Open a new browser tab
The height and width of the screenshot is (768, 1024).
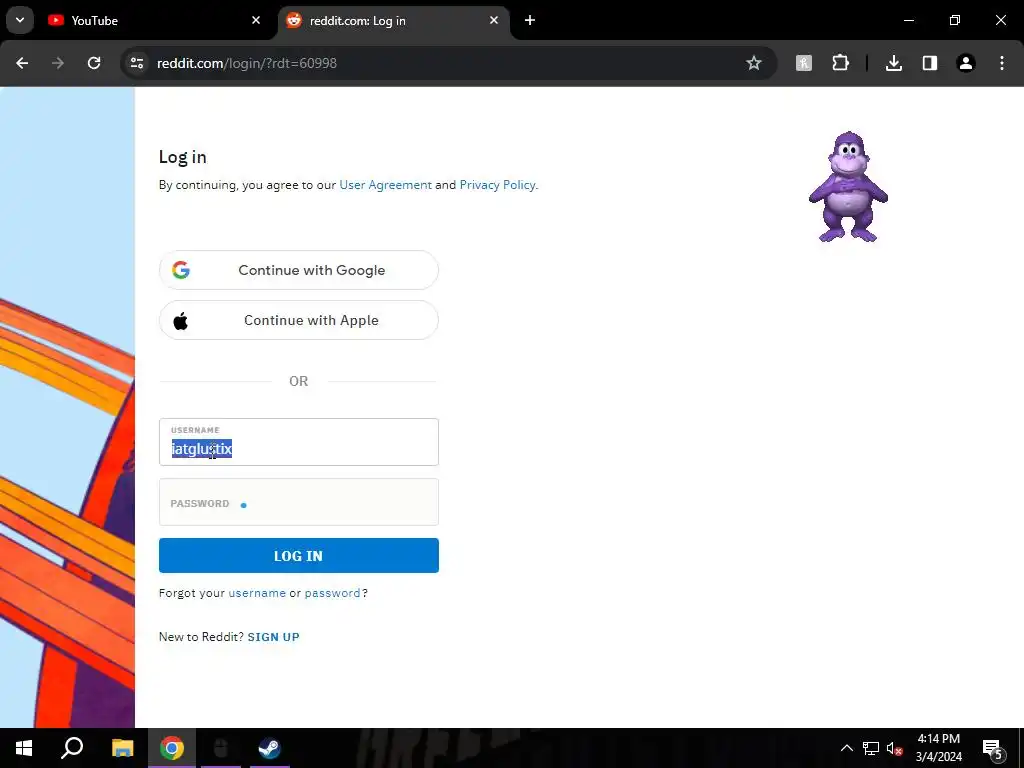pos(530,20)
